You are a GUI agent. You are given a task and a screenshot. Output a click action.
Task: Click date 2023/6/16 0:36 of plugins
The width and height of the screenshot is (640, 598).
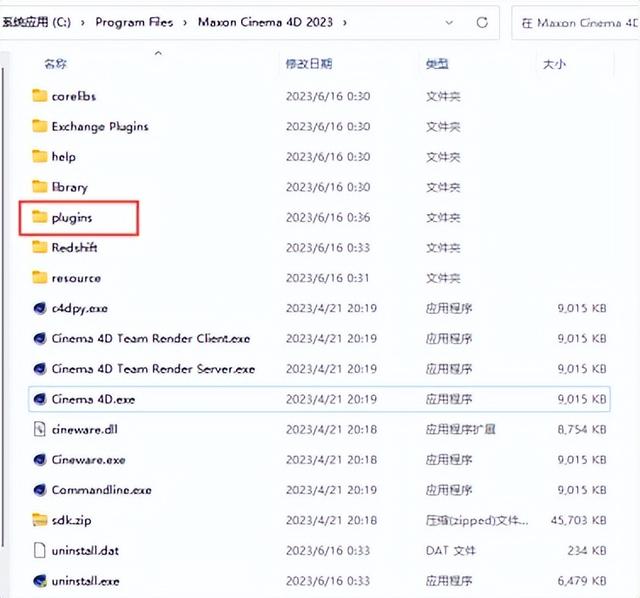(328, 217)
